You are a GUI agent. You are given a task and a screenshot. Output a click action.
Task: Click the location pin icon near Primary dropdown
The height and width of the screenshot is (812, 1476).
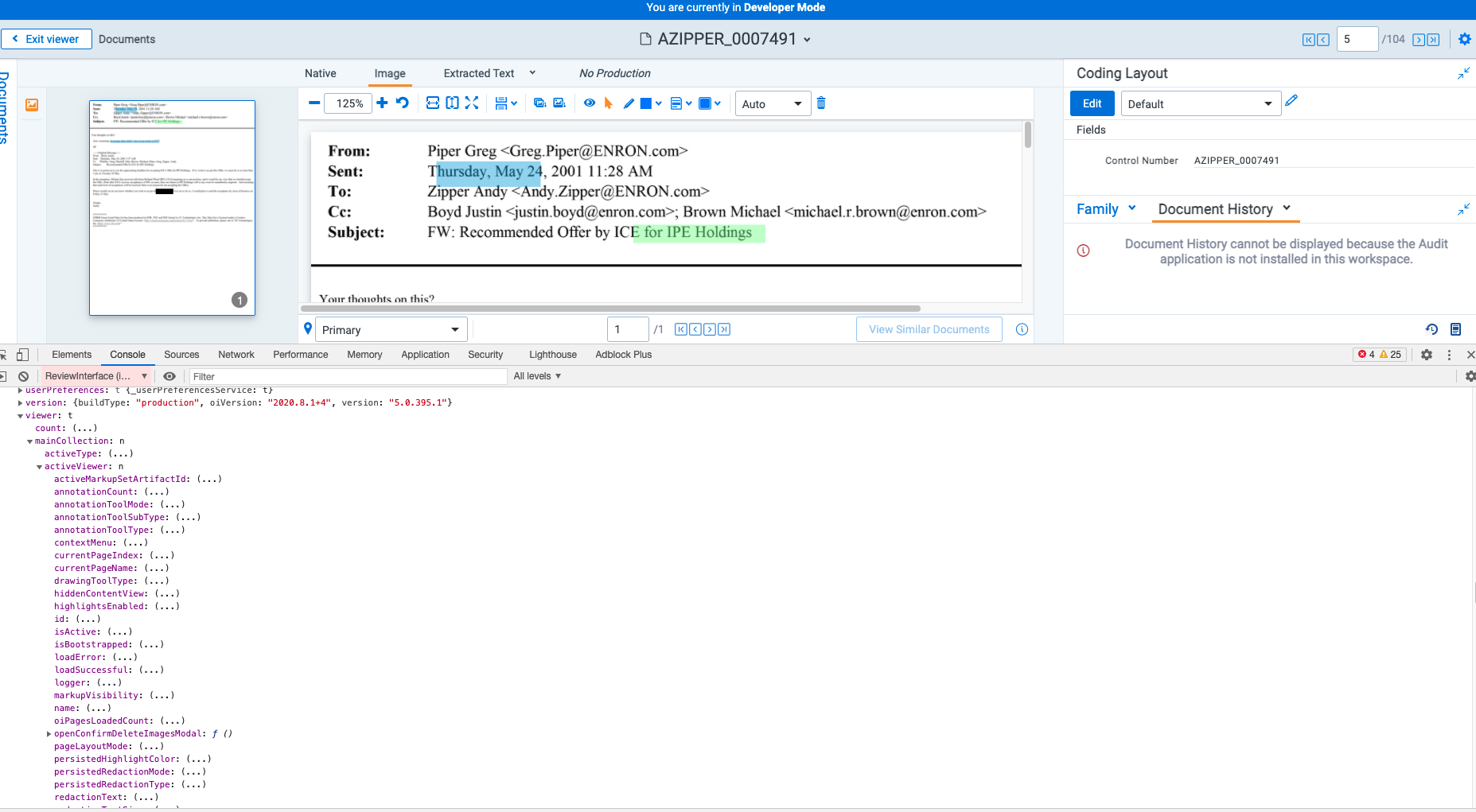point(308,328)
